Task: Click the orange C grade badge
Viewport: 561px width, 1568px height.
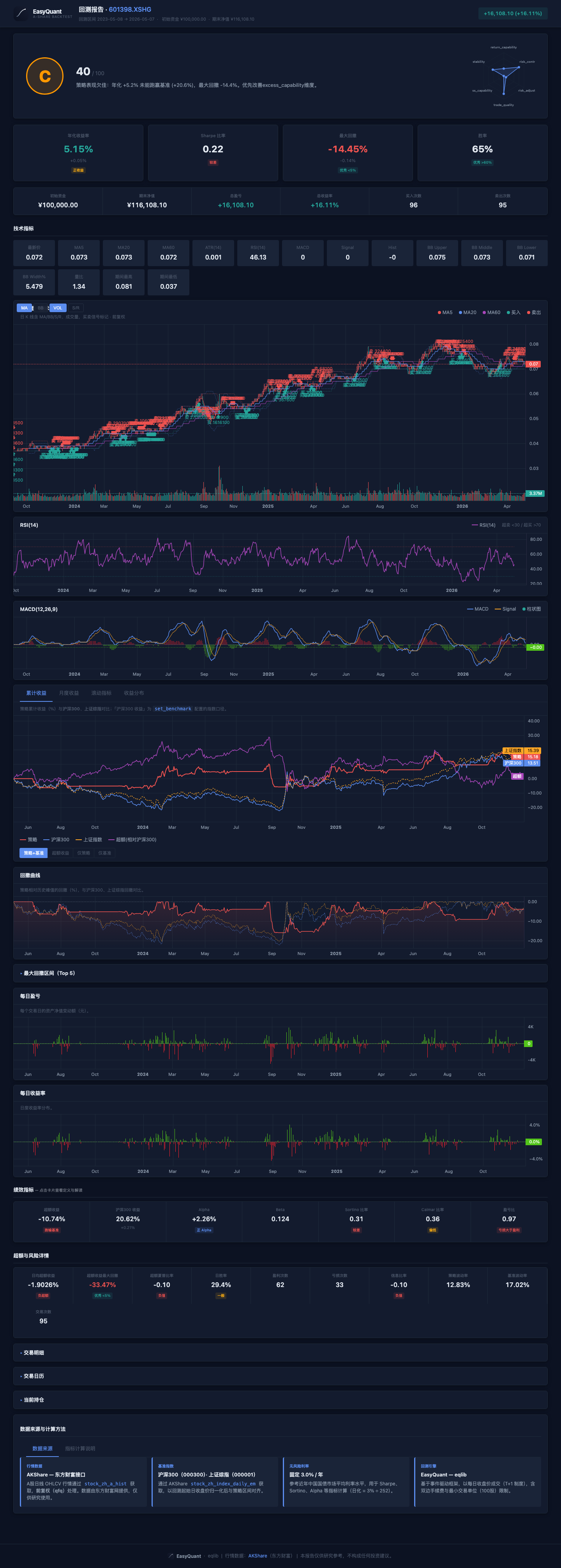Action: 45,76
